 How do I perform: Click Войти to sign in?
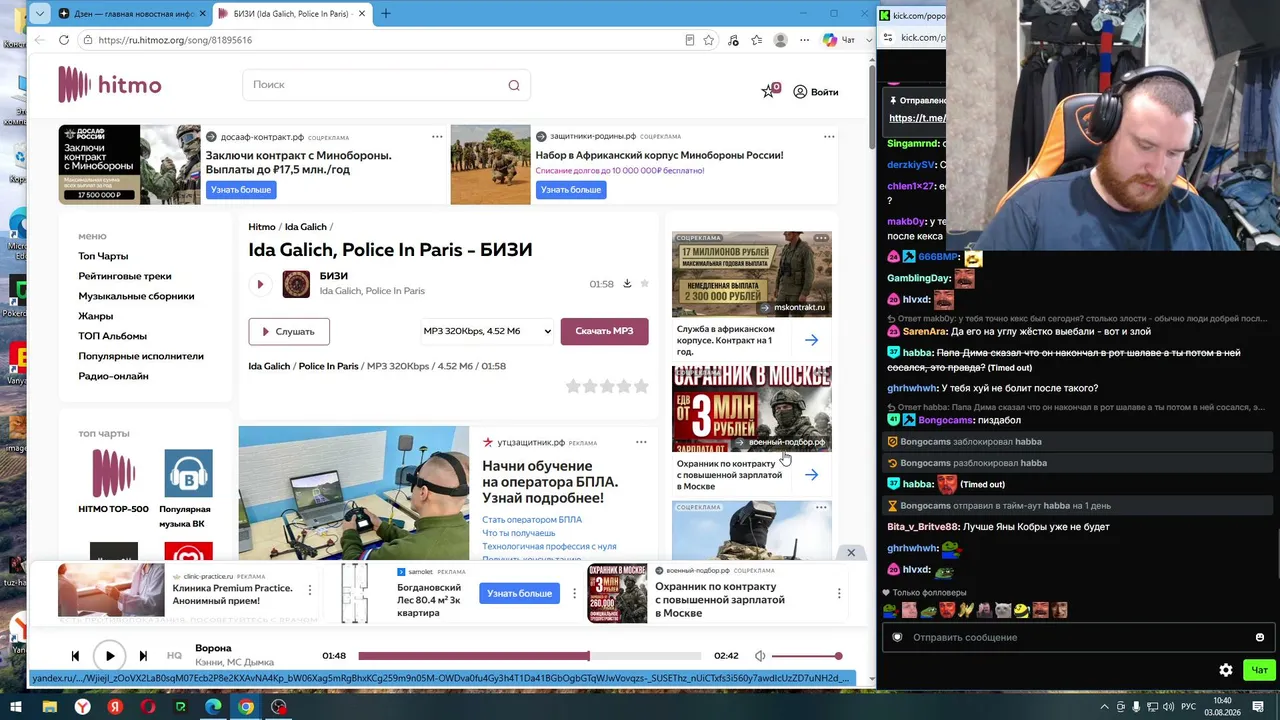816,92
